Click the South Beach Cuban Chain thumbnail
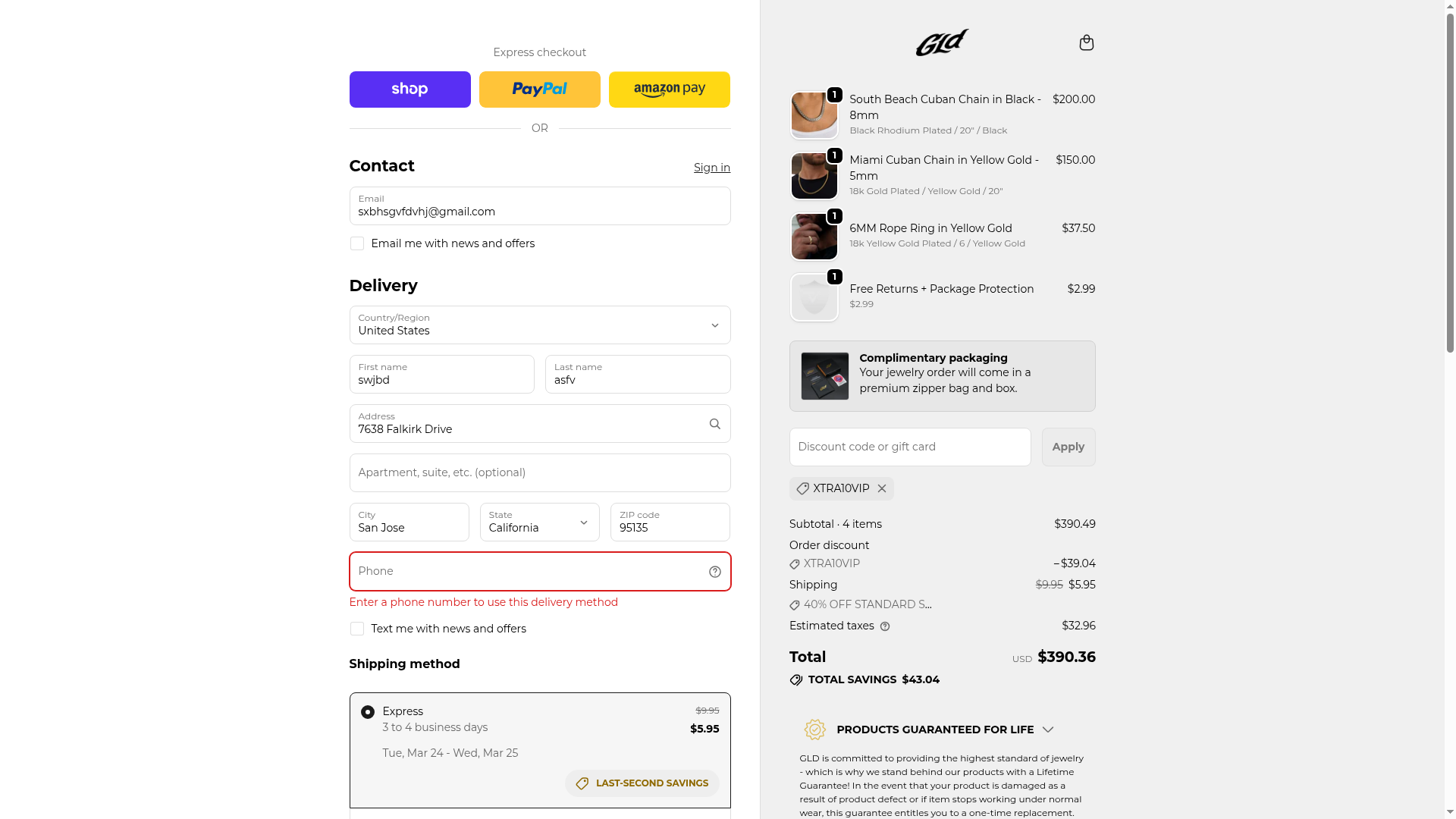1456x819 pixels. coord(814,115)
